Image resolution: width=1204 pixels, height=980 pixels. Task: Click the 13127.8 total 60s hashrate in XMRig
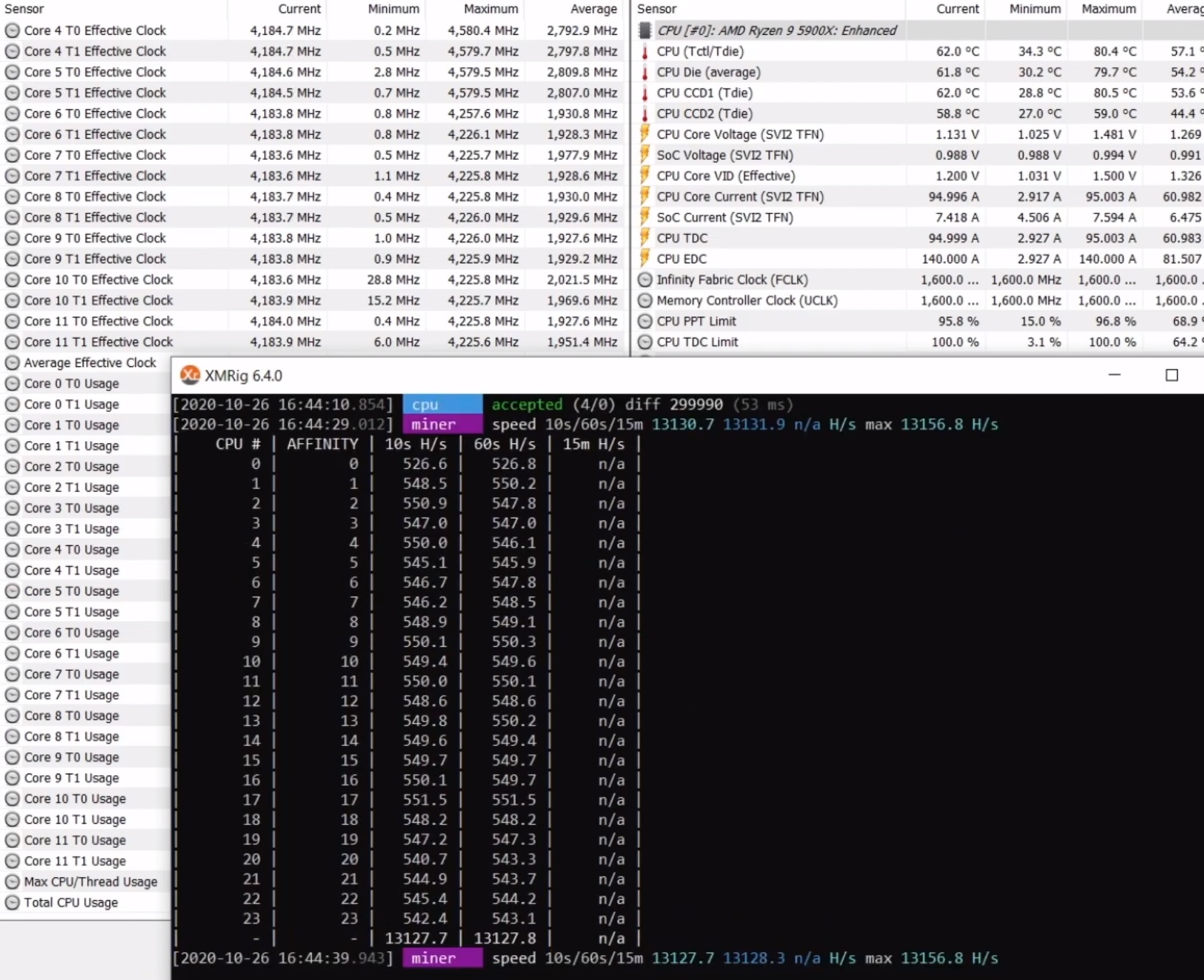pos(505,939)
